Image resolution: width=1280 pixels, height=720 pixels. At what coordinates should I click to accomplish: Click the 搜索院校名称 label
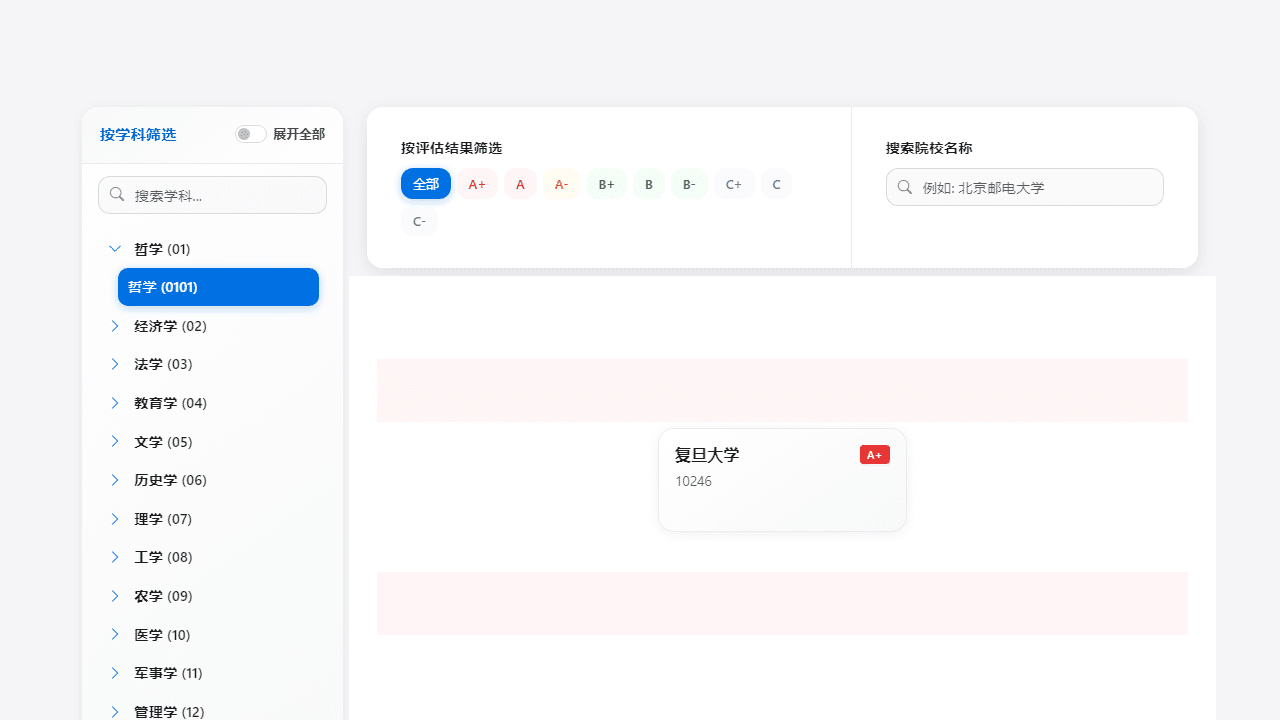point(929,148)
